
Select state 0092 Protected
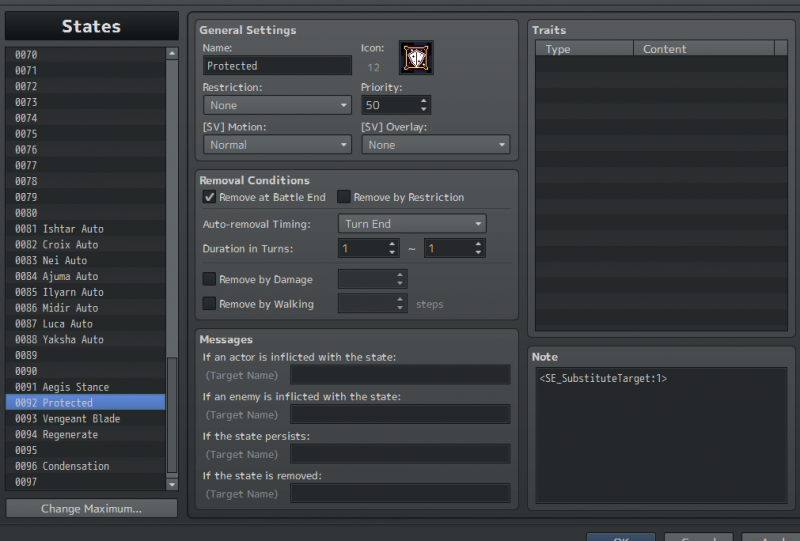pyautogui.click(x=85, y=403)
